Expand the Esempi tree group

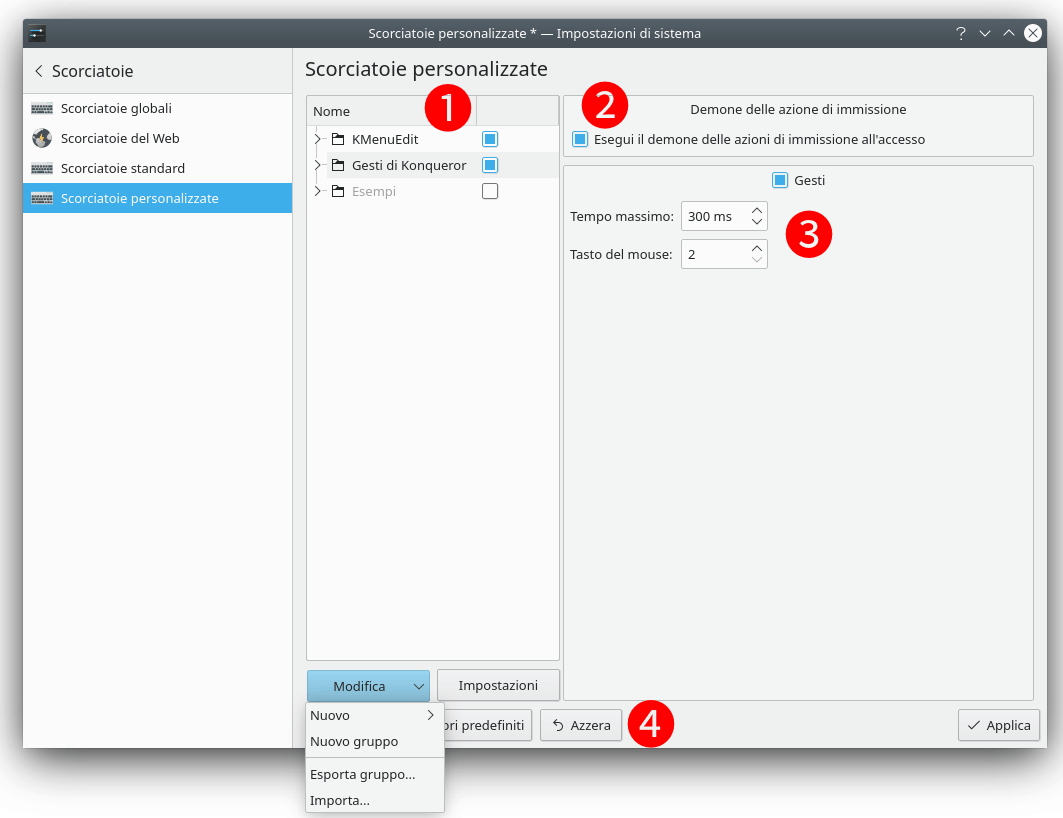point(318,191)
